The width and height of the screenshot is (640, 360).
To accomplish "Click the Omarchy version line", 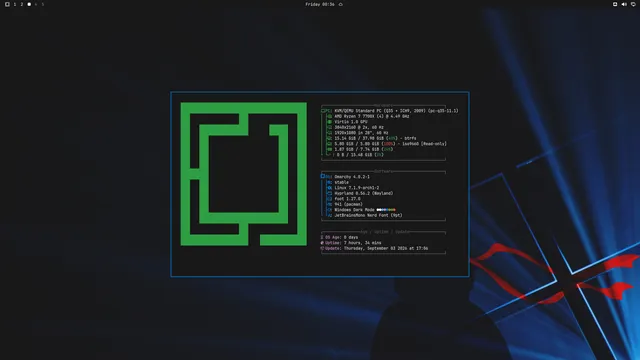I will tap(352, 177).
